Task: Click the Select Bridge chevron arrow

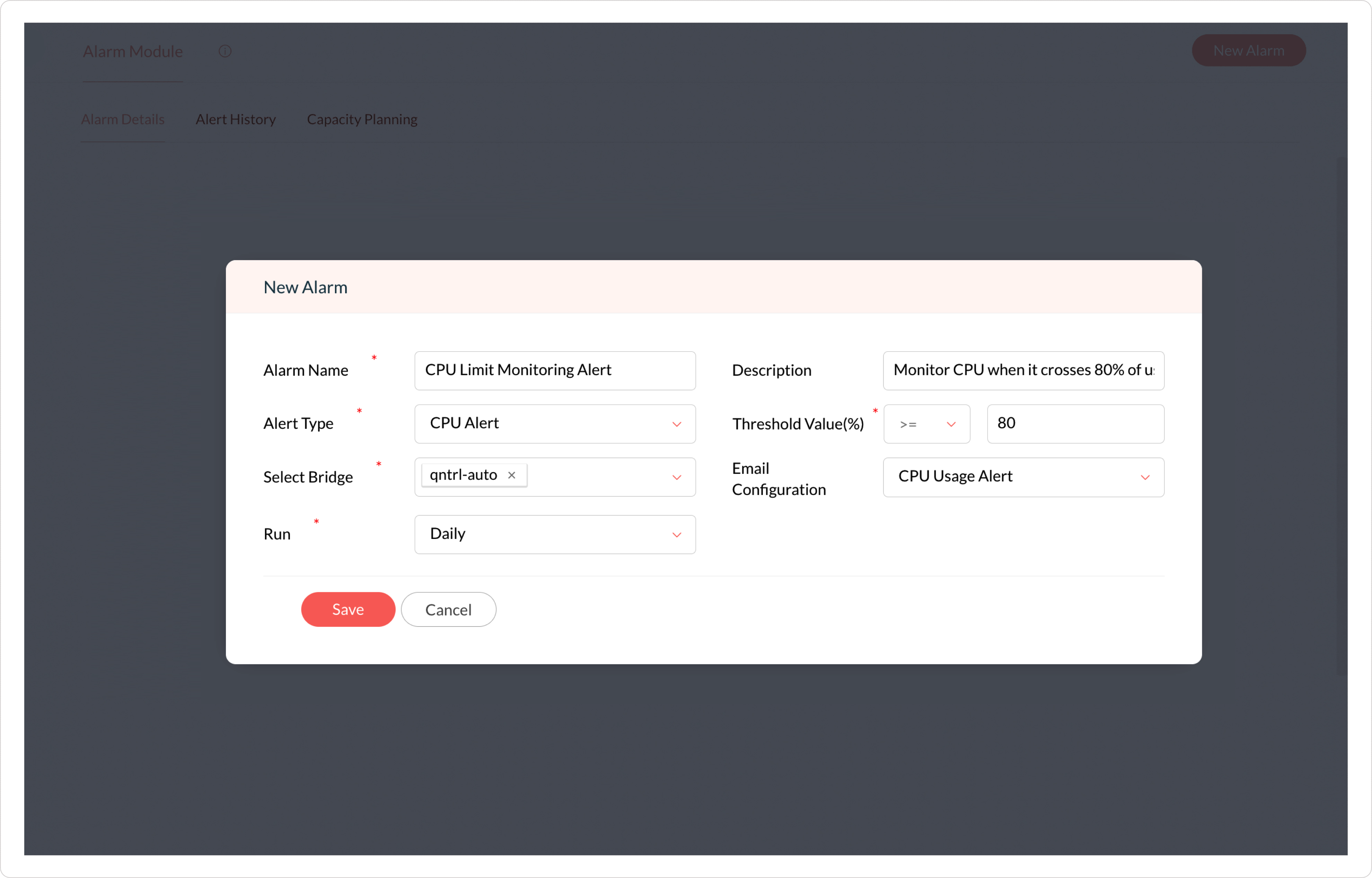Action: click(x=676, y=477)
